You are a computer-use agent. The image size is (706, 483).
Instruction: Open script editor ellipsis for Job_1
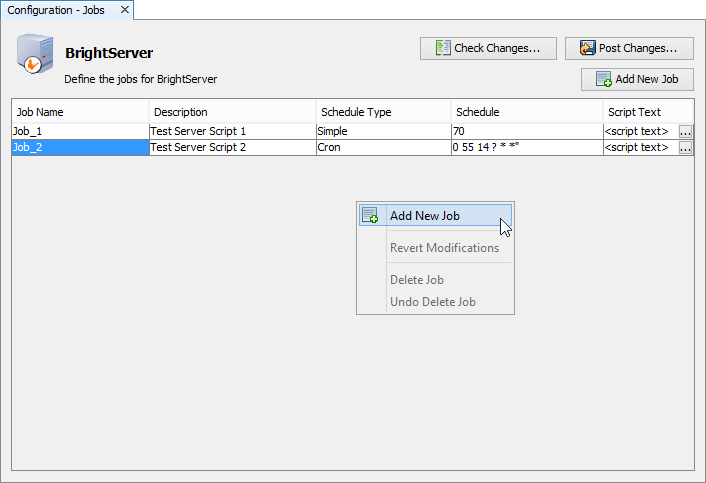coord(685,132)
